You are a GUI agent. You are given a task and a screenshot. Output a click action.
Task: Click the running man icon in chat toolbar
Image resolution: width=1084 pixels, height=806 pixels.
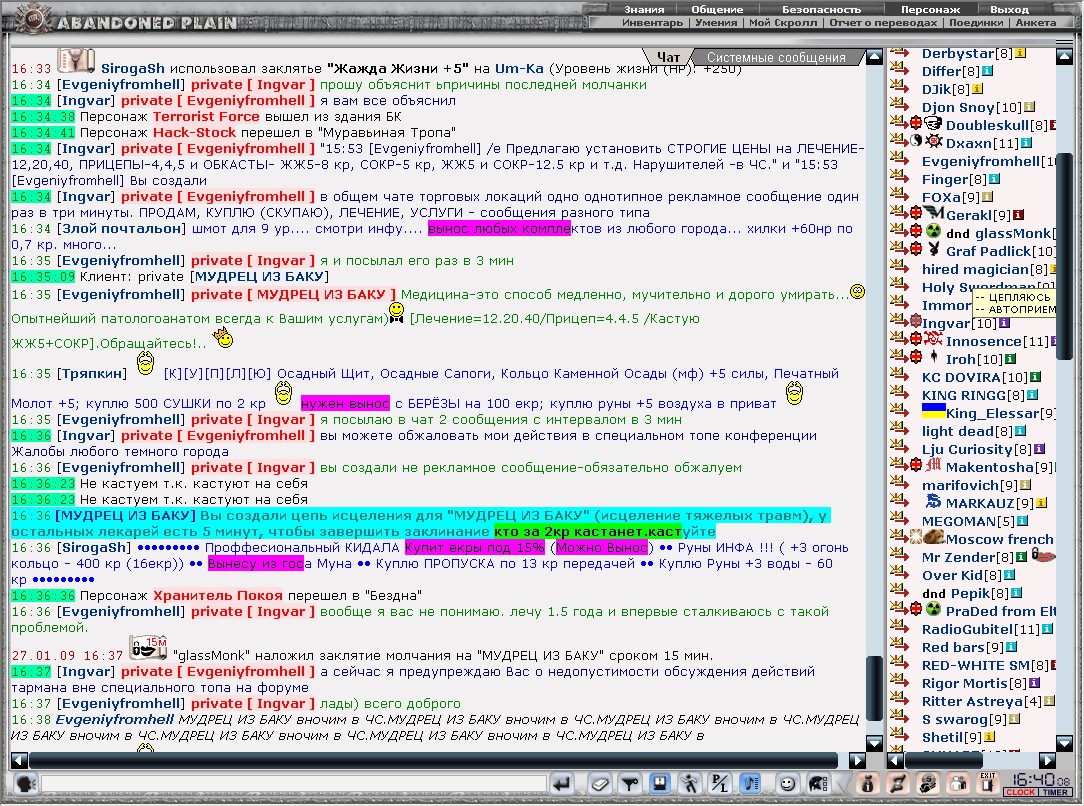click(689, 783)
